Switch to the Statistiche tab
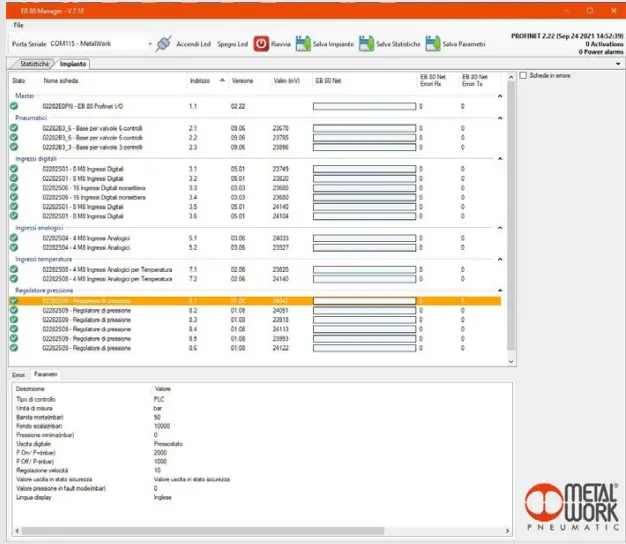Screen dimensions: 626x544 point(34,64)
